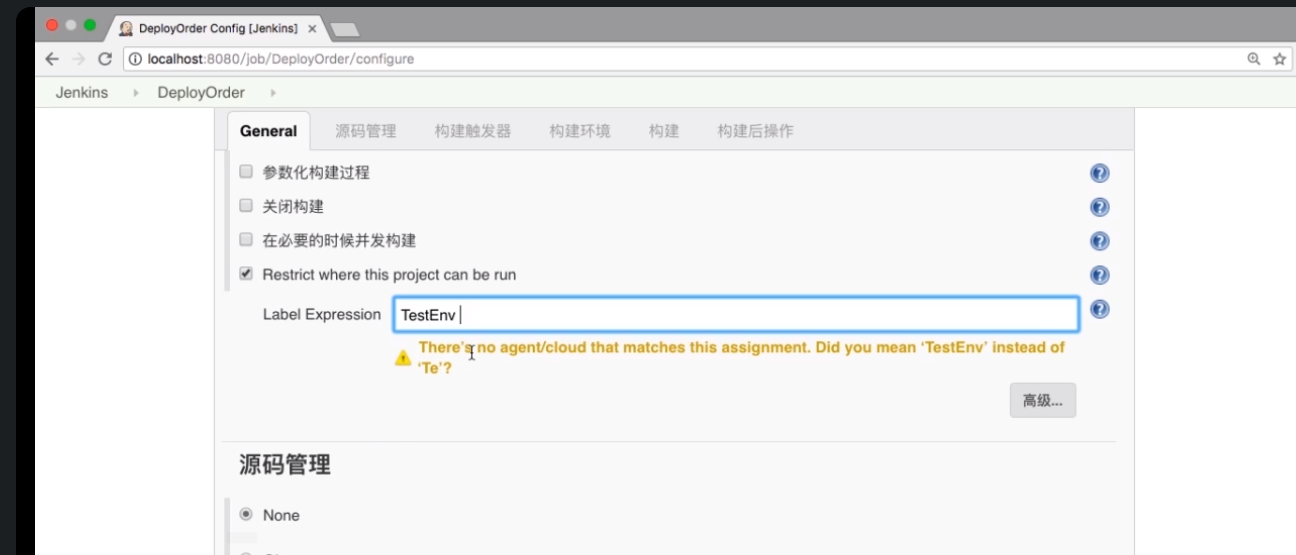Uncheck Restrict where this project can be run

[246, 274]
